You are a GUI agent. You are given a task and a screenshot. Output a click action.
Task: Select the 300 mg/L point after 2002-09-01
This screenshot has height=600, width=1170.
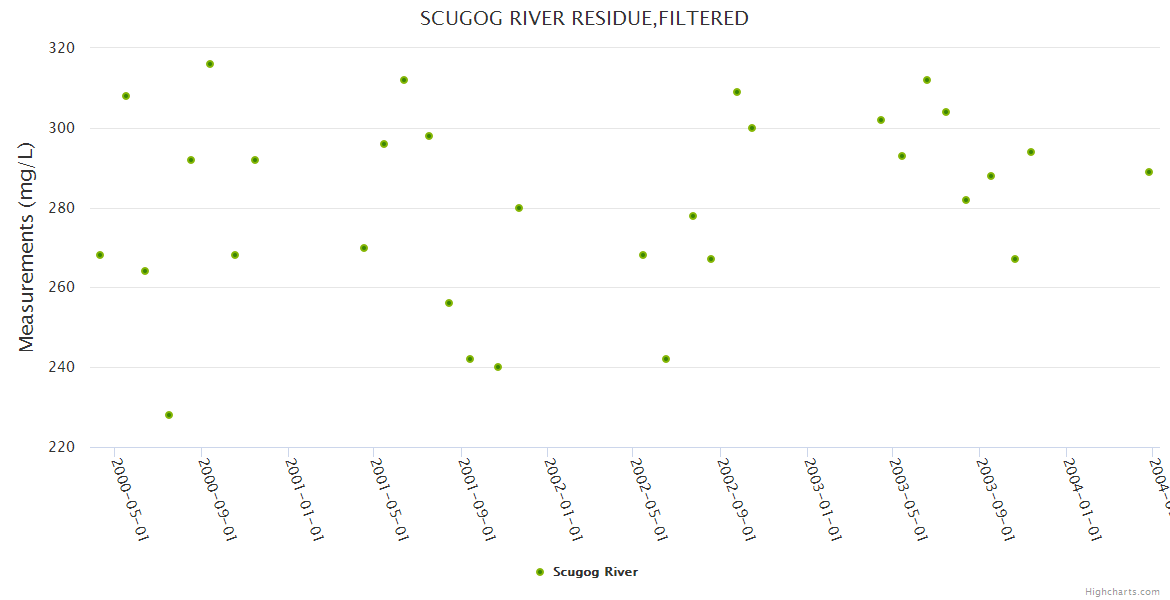click(x=752, y=128)
